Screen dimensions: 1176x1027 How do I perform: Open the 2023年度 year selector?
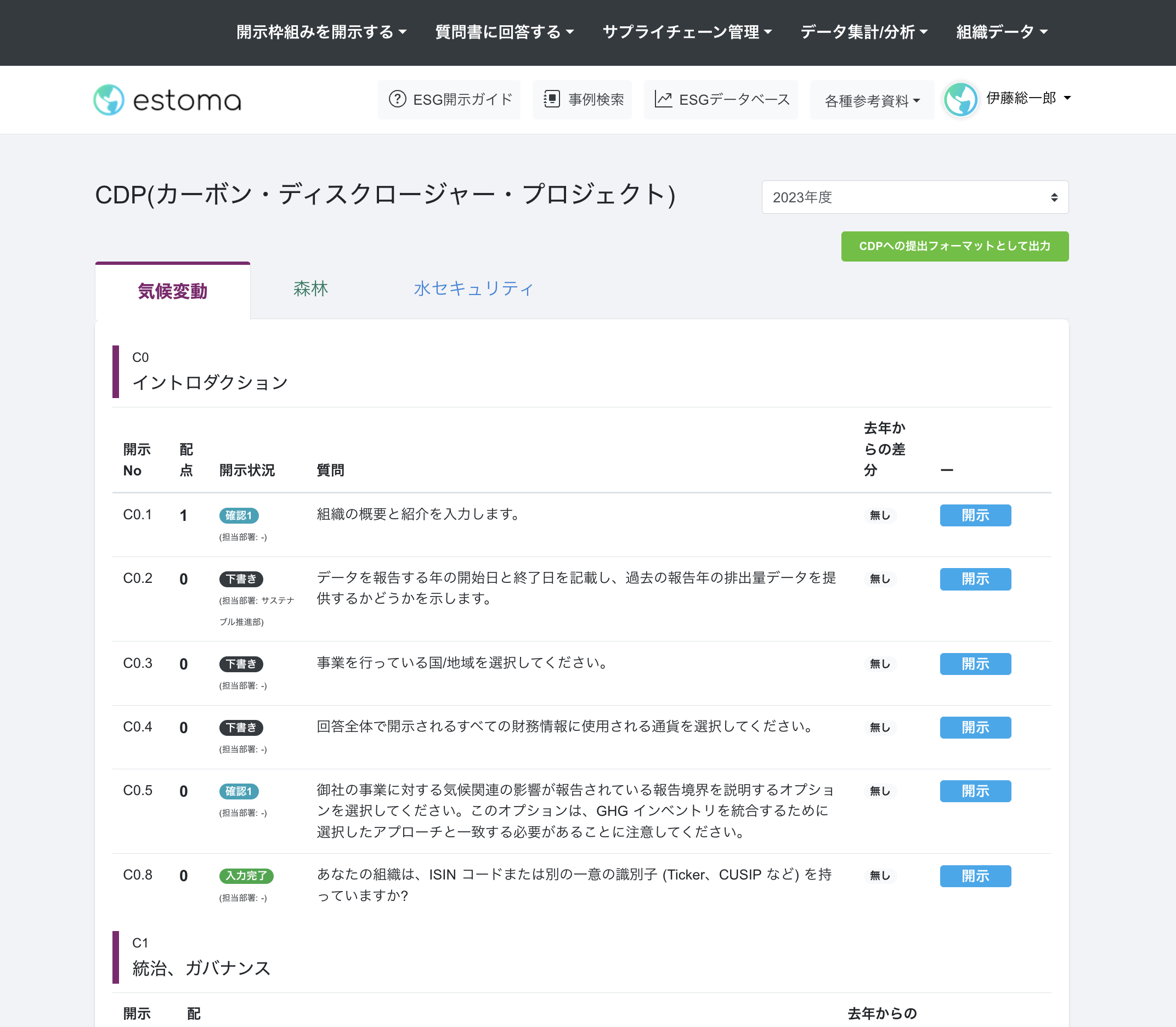click(914, 197)
